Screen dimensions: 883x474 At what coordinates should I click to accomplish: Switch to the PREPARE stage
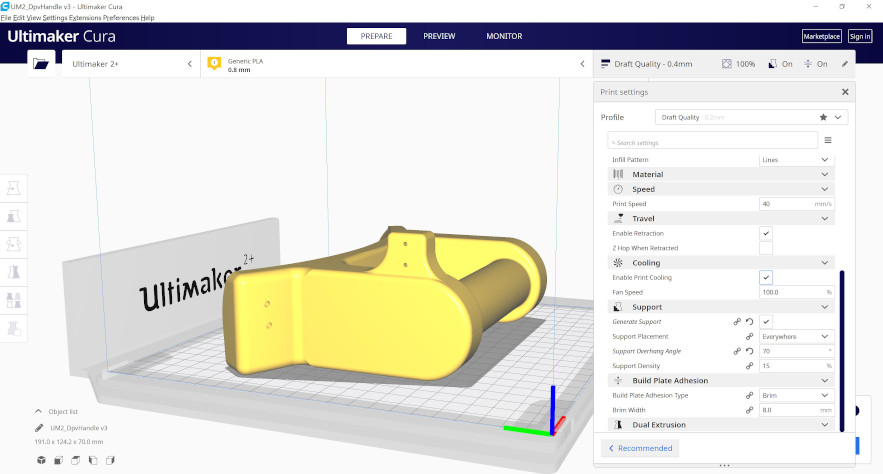coord(376,36)
